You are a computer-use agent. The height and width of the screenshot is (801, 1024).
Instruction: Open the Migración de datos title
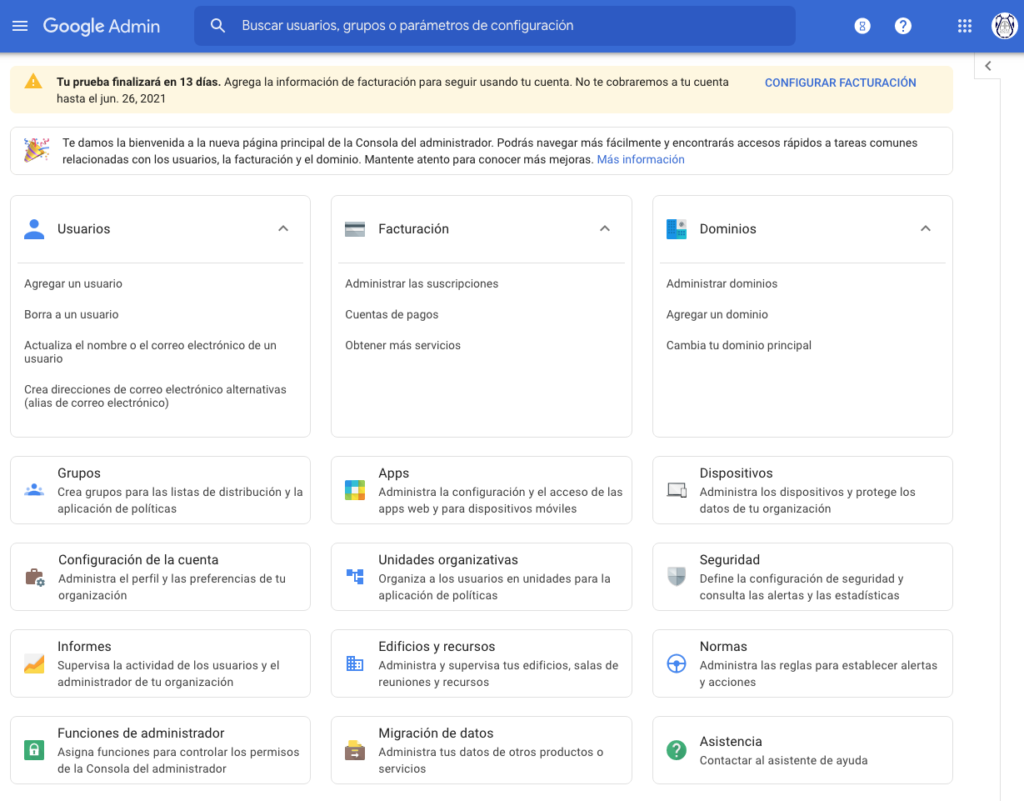point(436,733)
